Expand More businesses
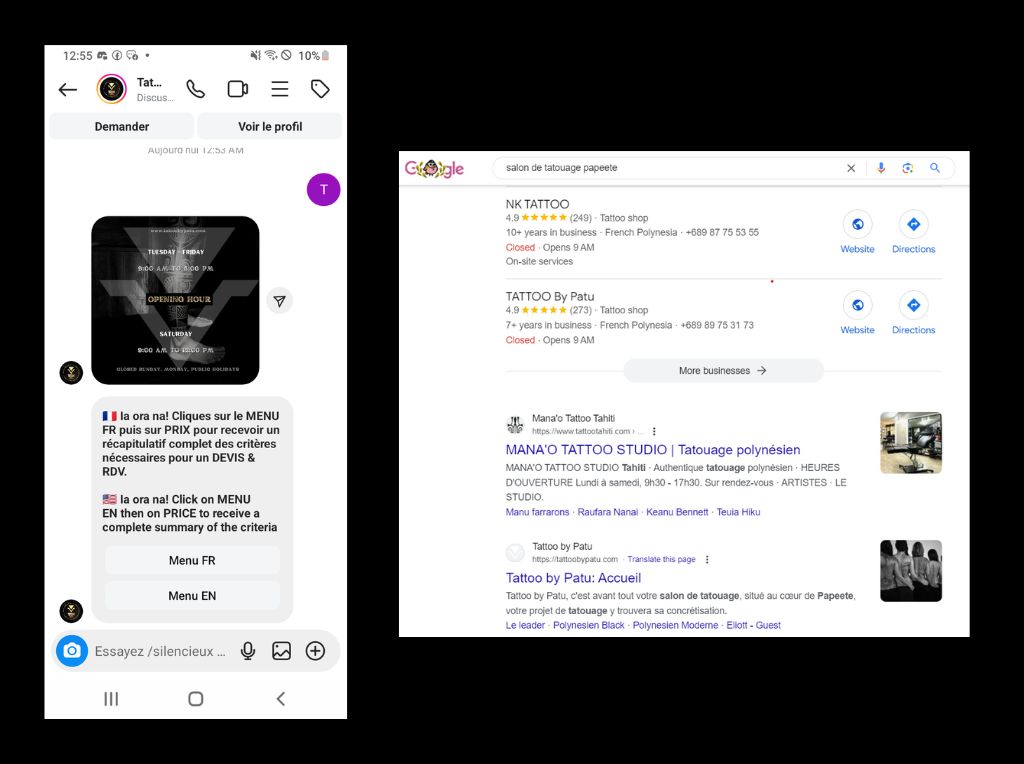 (x=723, y=370)
